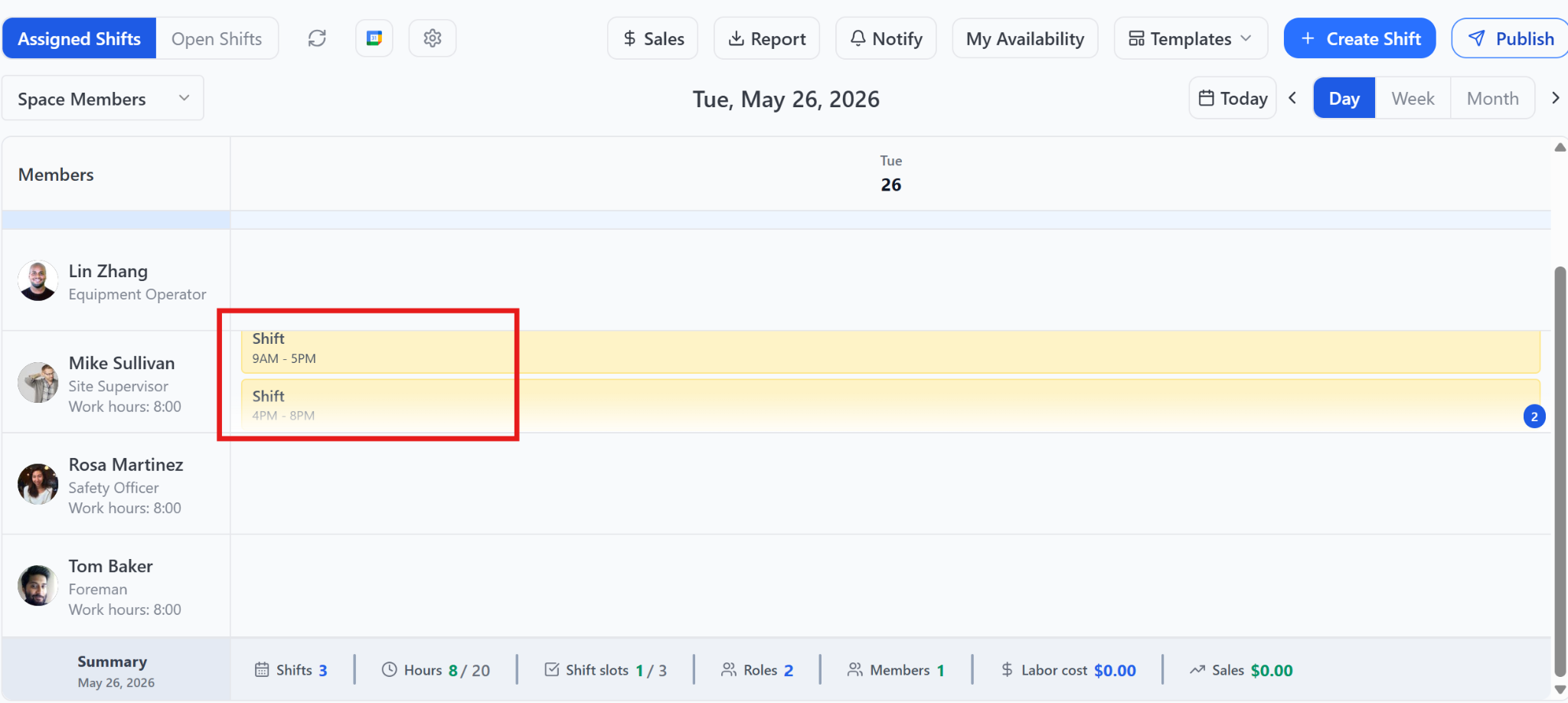The image size is (1568, 703).
Task: Click Rosa Martinez's avatar
Action: [x=38, y=484]
